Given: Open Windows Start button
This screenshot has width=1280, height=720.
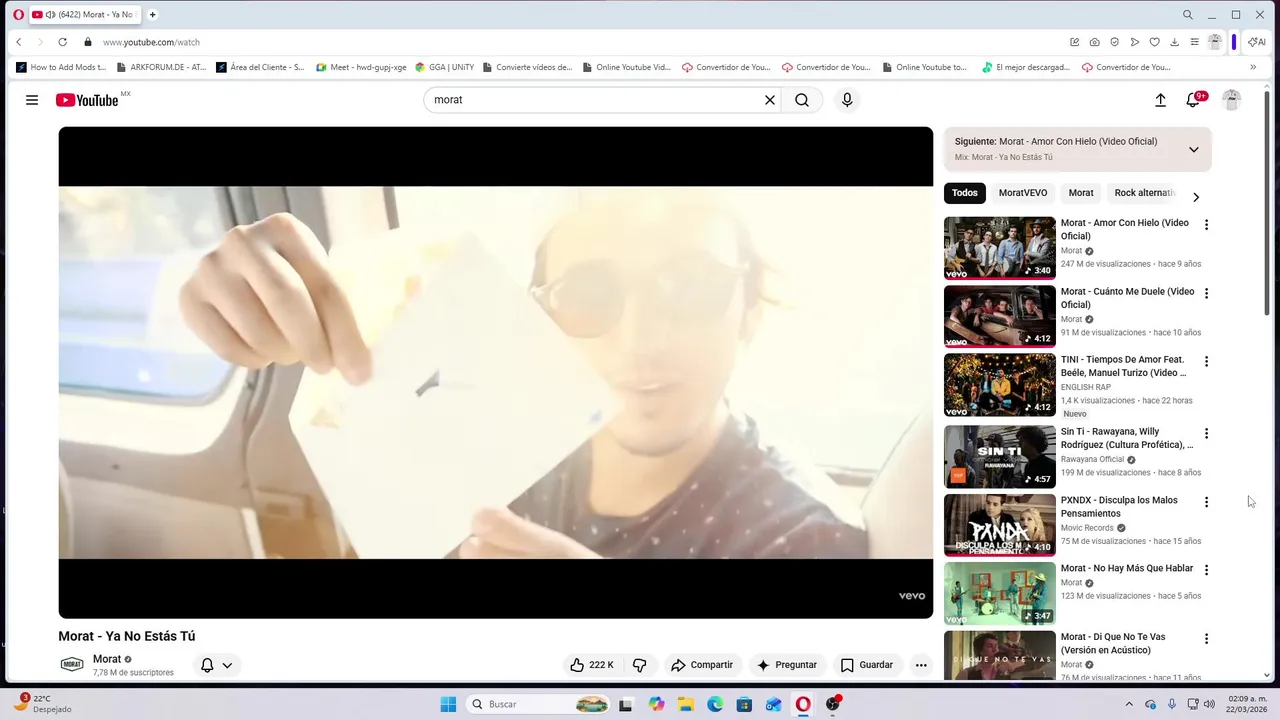Looking at the screenshot, I should pyautogui.click(x=448, y=704).
